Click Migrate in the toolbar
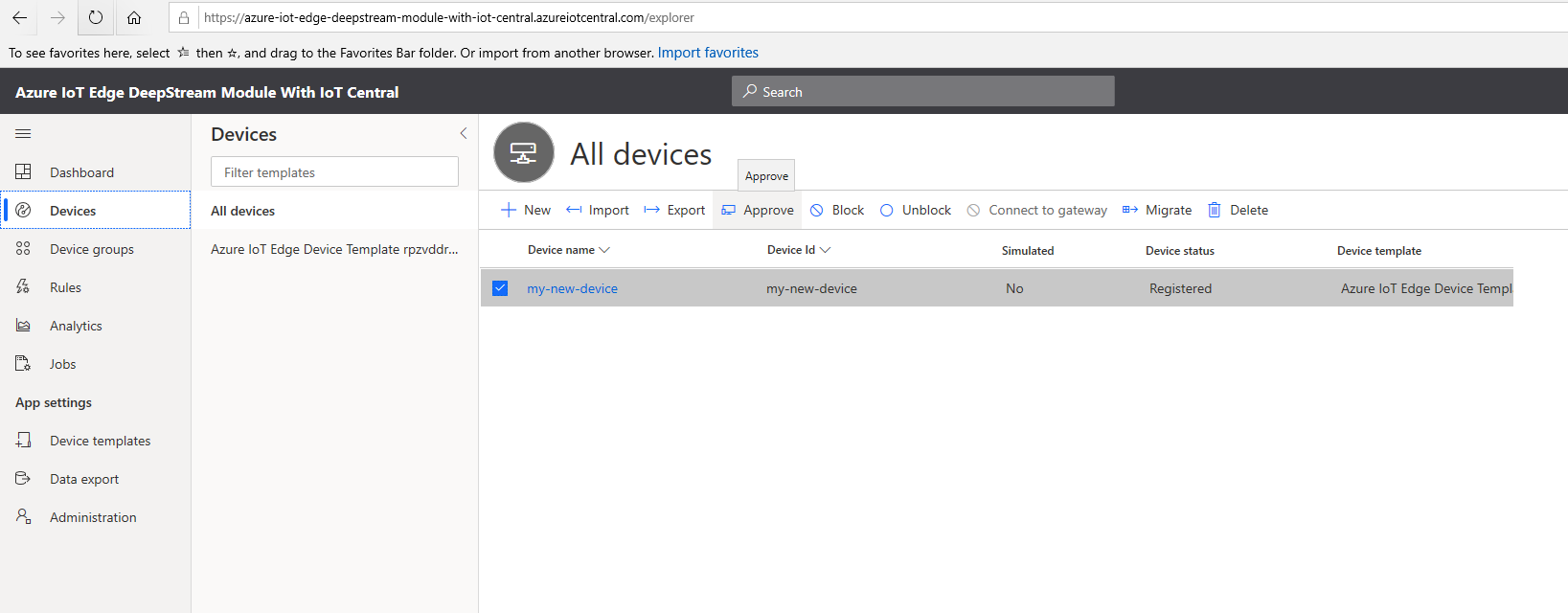The height and width of the screenshot is (613, 1568). coord(1157,210)
